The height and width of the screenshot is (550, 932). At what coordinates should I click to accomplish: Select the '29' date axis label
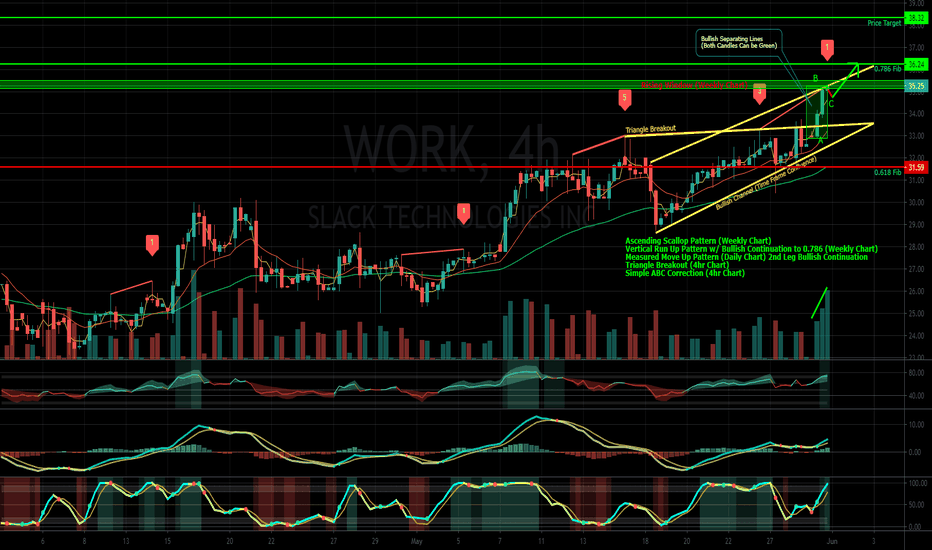pyautogui.click(x=375, y=542)
